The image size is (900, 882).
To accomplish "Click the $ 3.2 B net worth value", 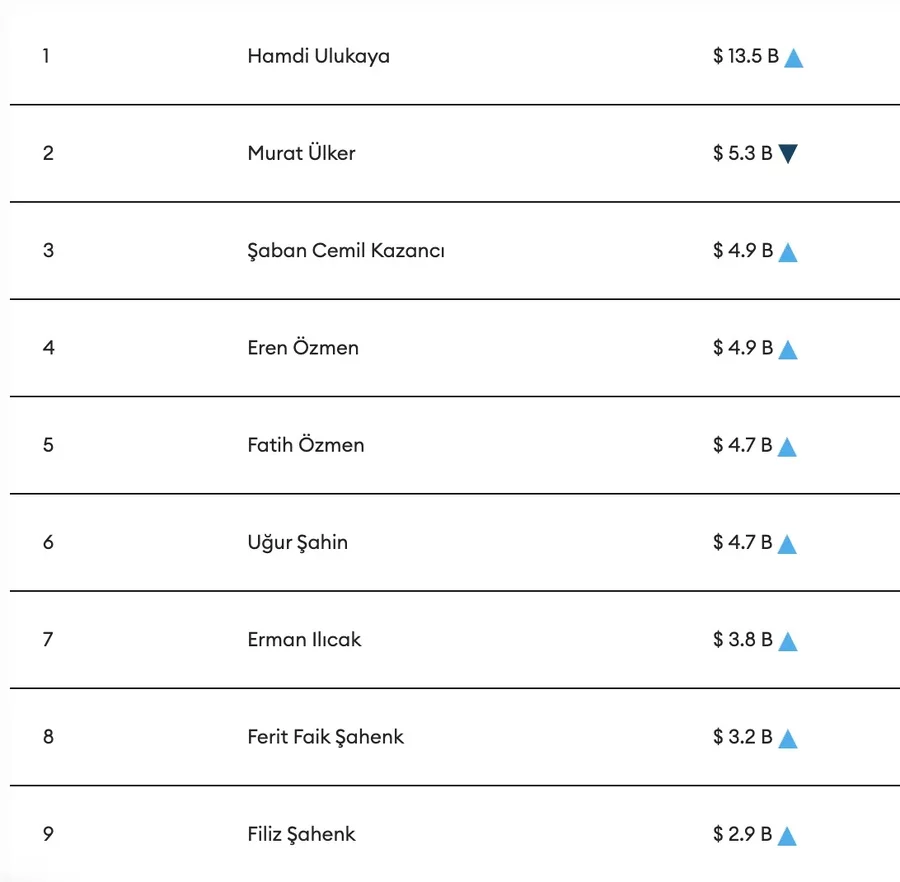I will click(x=743, y=737).
